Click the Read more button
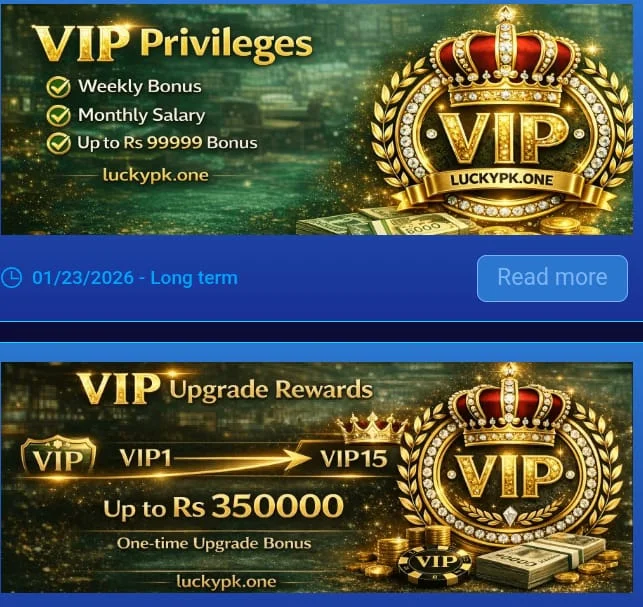Image resolution: width=643 pixels, height=607 pixels. tap(552, 278)
